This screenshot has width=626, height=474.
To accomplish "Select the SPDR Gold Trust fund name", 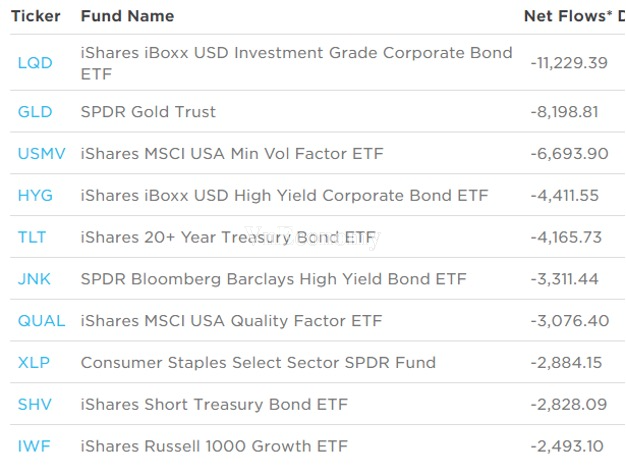I will point(148,112).
